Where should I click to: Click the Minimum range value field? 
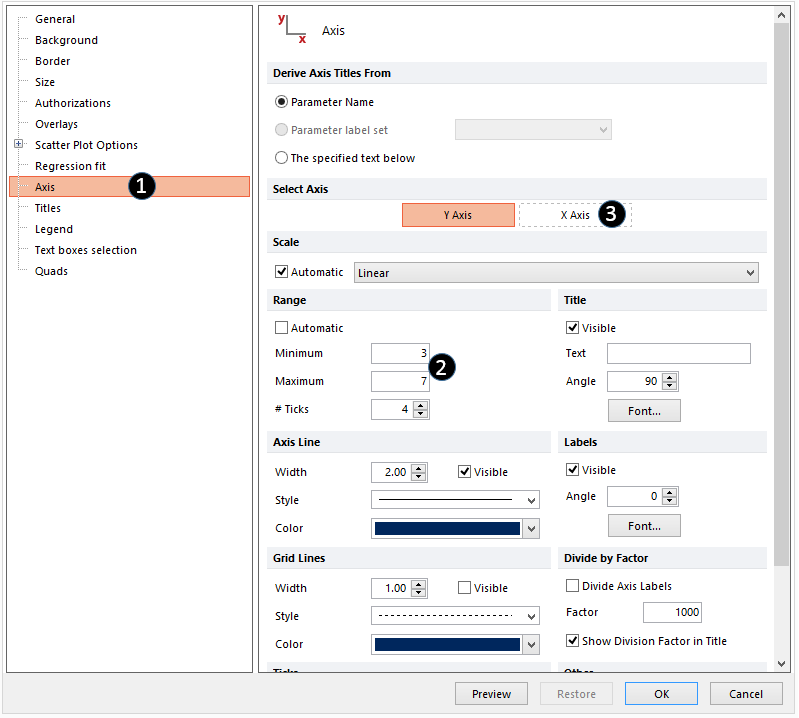400,353
